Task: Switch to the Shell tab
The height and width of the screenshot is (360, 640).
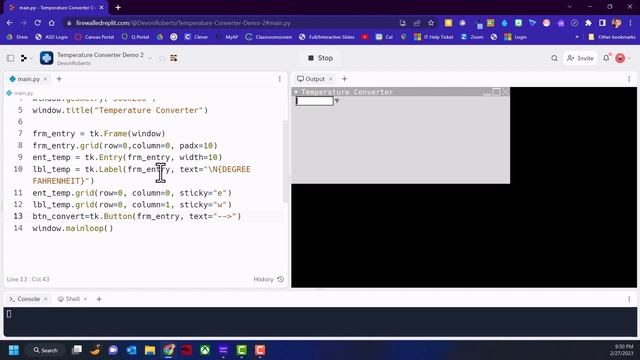Action: [x=69, y=299]
